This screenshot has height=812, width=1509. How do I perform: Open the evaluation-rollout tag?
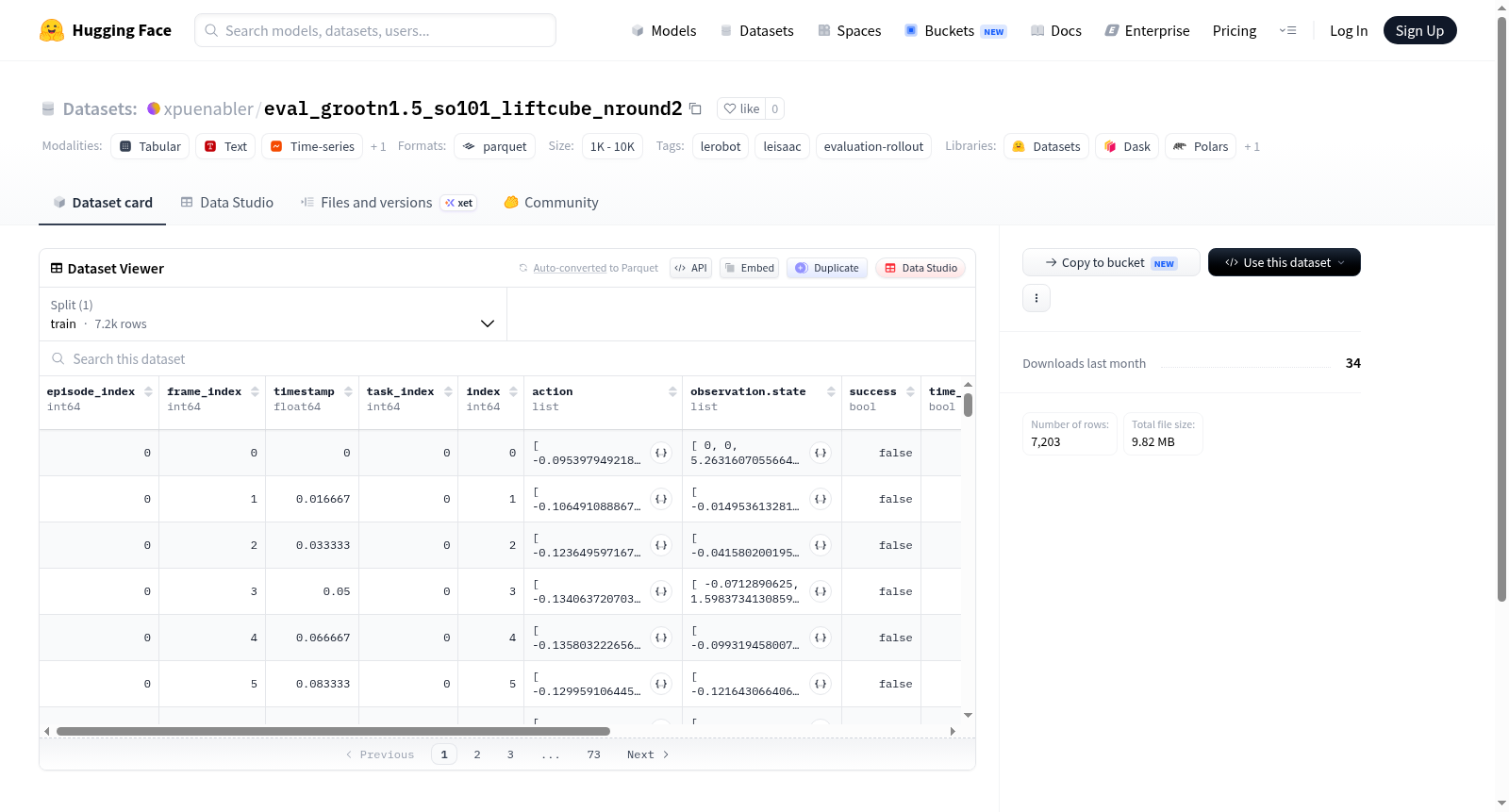(x=873, y=146)
